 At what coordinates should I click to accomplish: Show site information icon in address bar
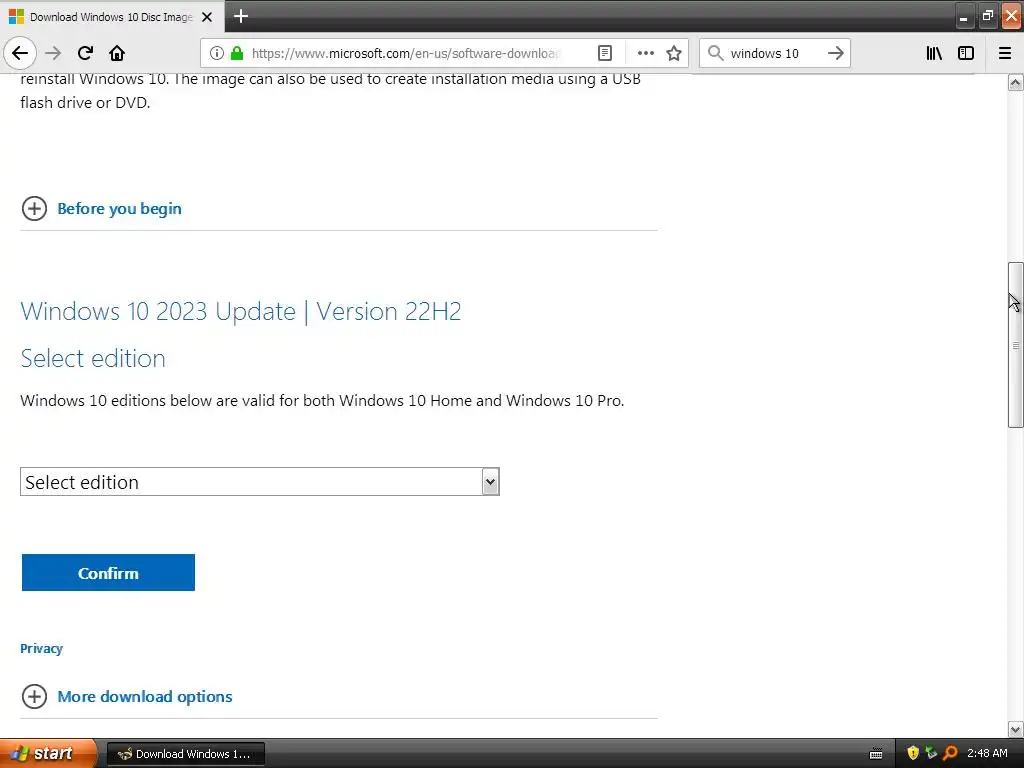(x=217, y=53)
